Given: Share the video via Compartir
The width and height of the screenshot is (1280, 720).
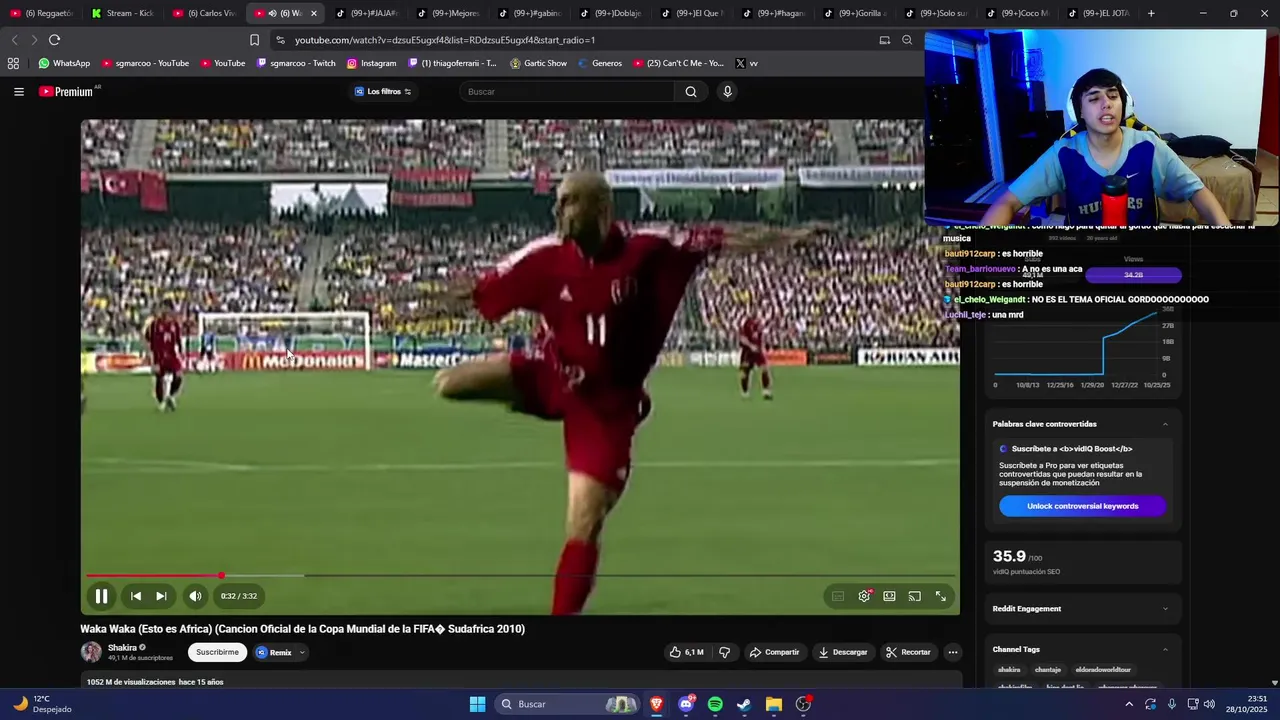Looking at the screenshot, I should tap(774, 652).
